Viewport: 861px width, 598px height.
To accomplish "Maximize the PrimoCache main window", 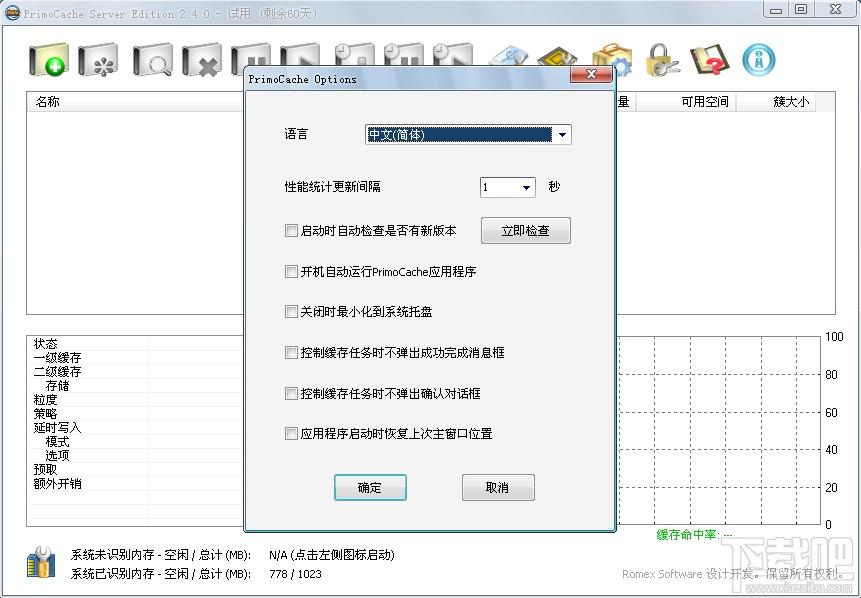I will click(801, 10).
